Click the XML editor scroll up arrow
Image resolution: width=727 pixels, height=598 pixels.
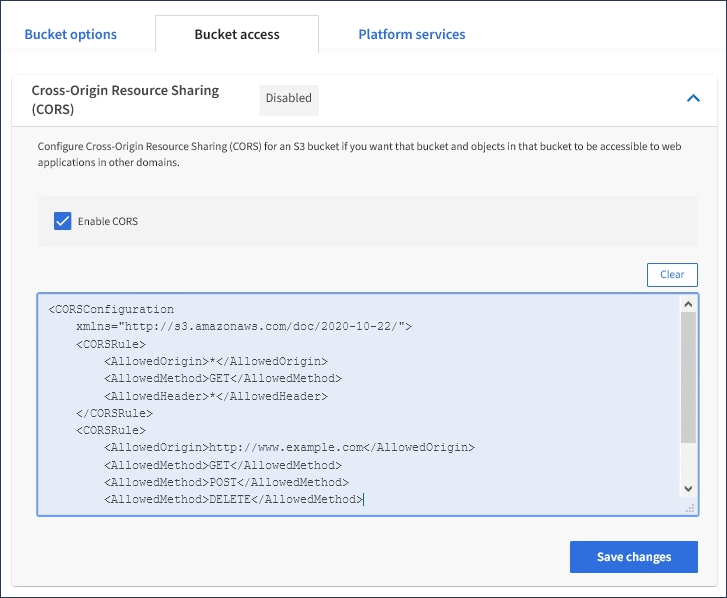[x=688, y=304]
